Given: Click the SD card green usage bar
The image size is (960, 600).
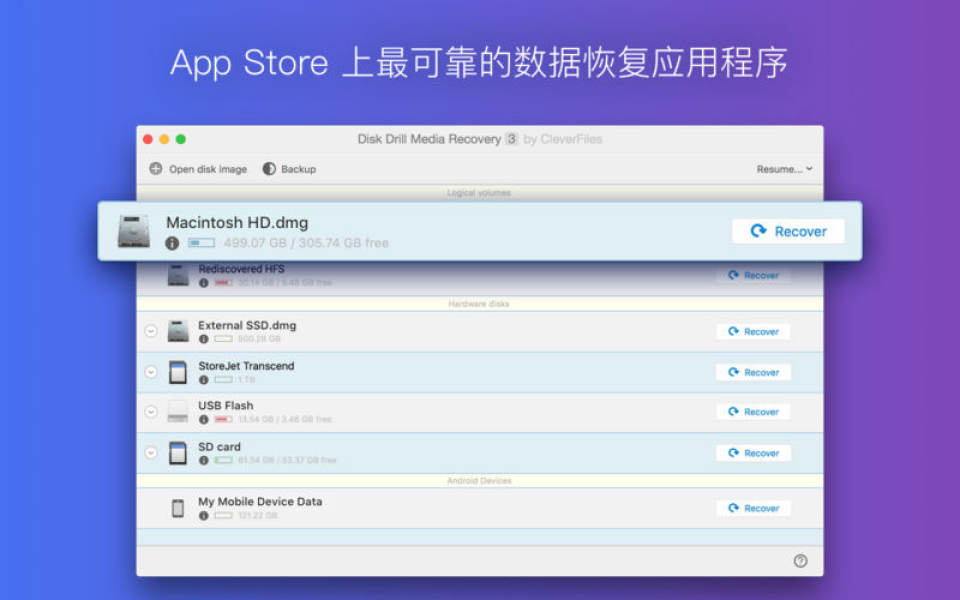Looking at the screenshot, I should pyautogui.click(x=223, y=460).
